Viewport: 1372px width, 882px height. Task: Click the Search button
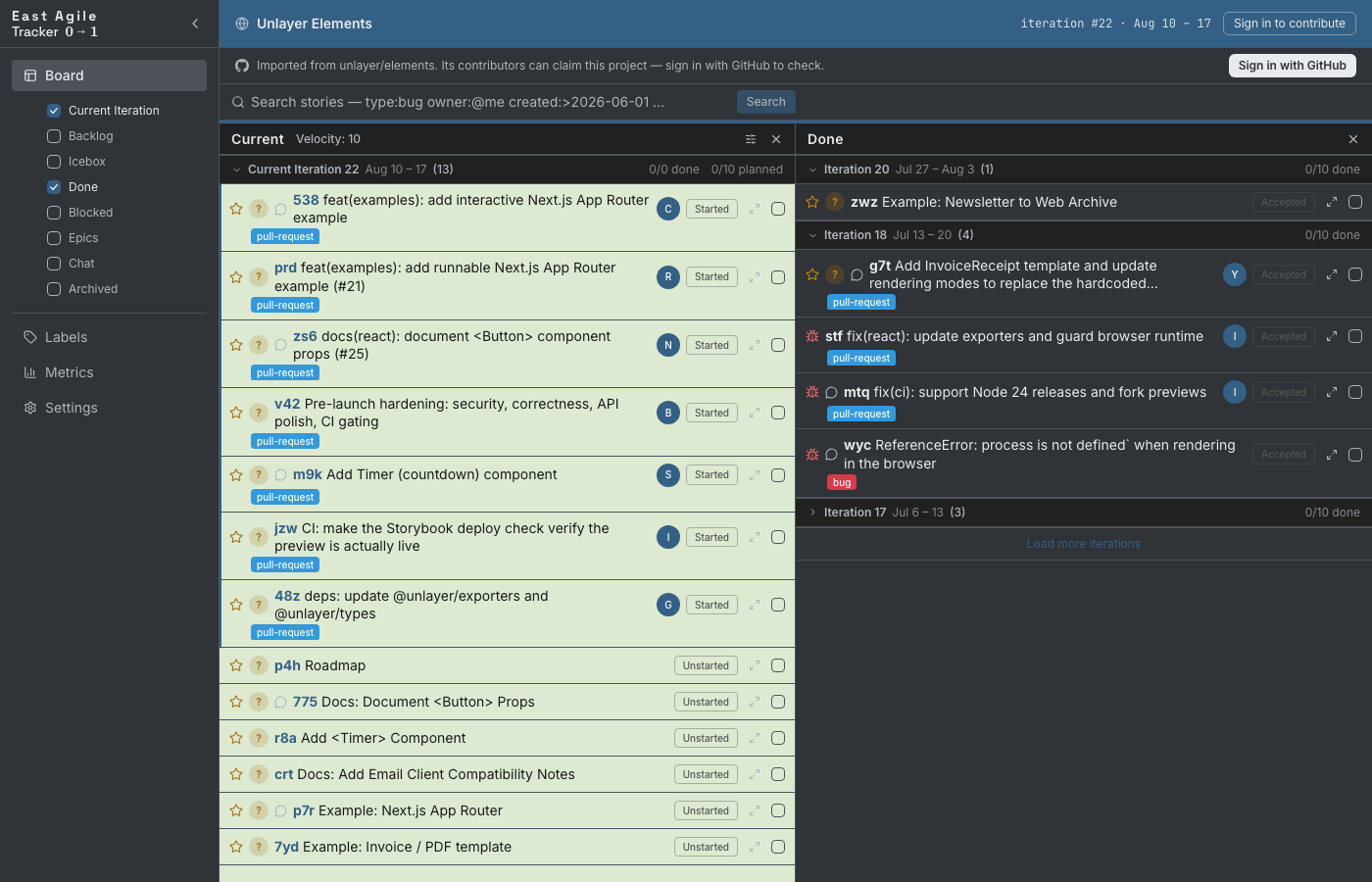coord(766,102)
